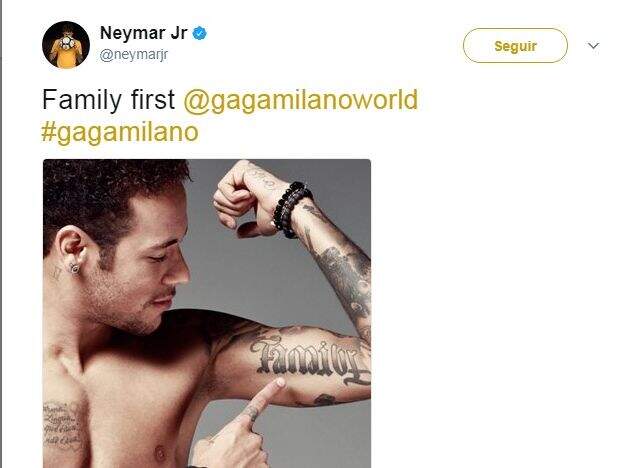Viewport: 633px width, 468px height.
Task: Click the blue verified badge
Action: pos(199,33)
